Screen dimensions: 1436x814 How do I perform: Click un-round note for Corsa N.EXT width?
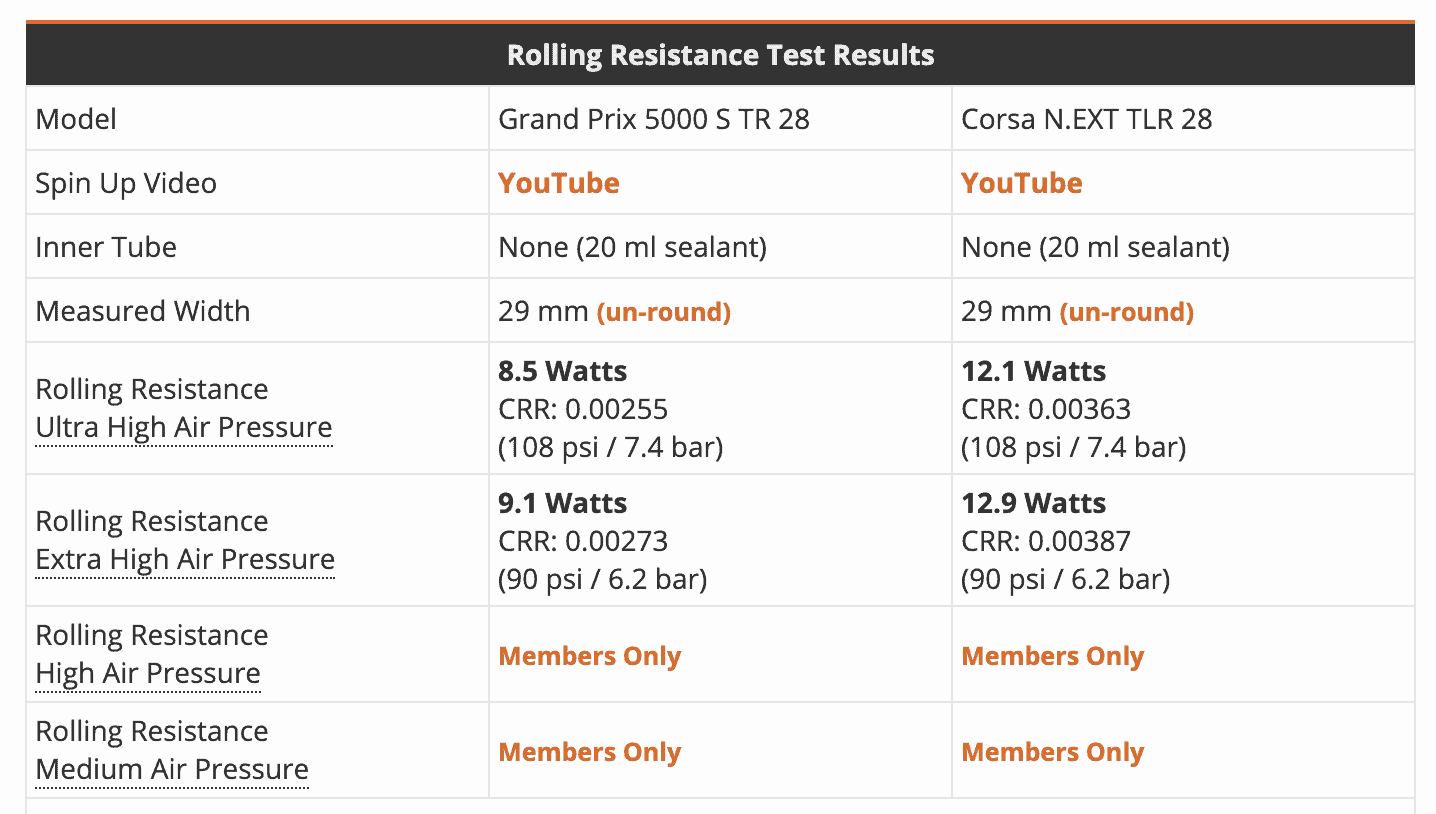tap(1127, 312)
